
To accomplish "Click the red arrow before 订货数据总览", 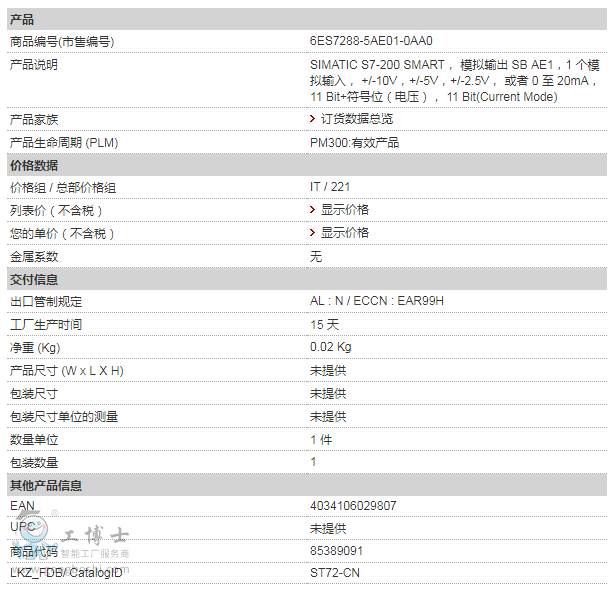I will coord(312,119).
